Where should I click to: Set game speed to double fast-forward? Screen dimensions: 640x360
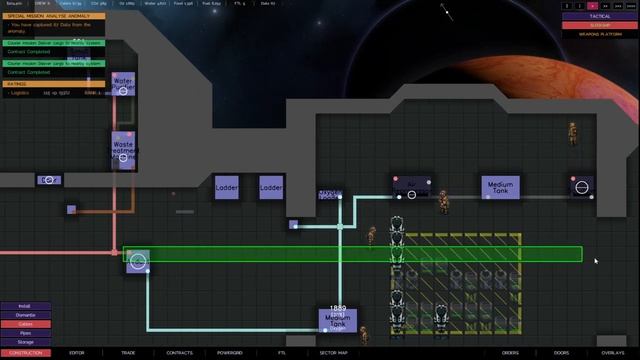pos(605,6)
